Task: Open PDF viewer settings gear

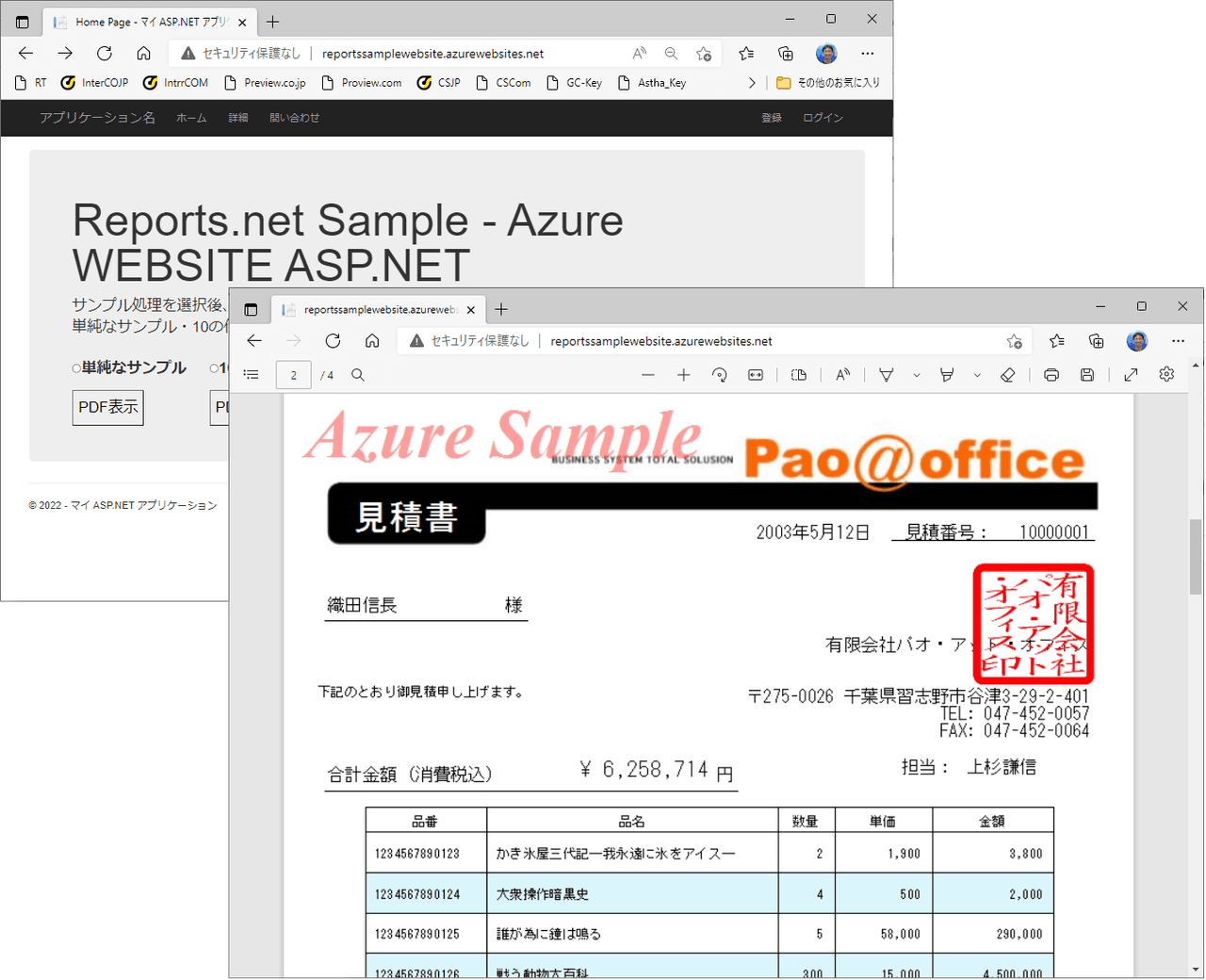Action: click(x=1166, y=374)
